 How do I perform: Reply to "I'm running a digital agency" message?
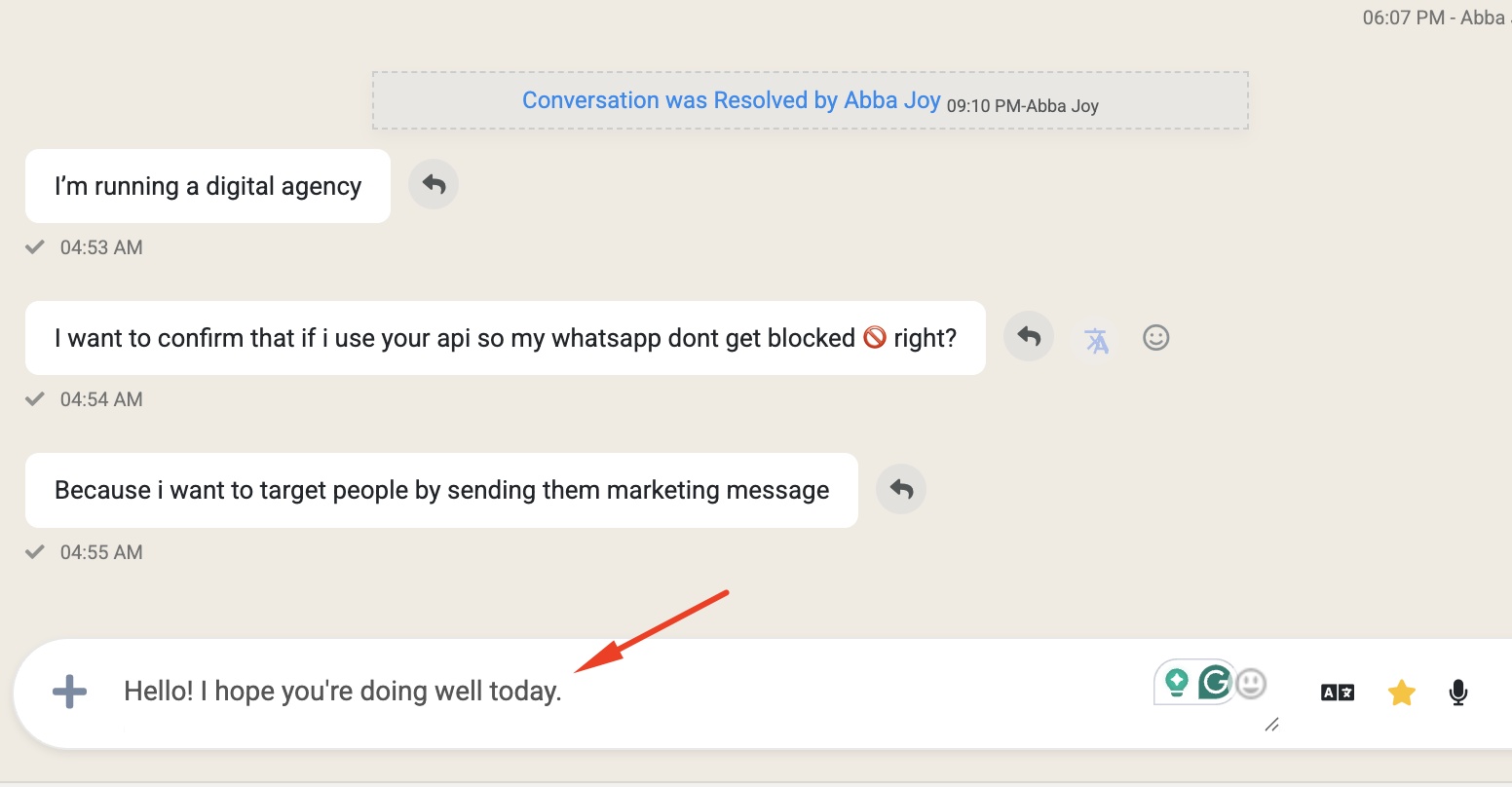pyautogui.click(x=434, y=185)
